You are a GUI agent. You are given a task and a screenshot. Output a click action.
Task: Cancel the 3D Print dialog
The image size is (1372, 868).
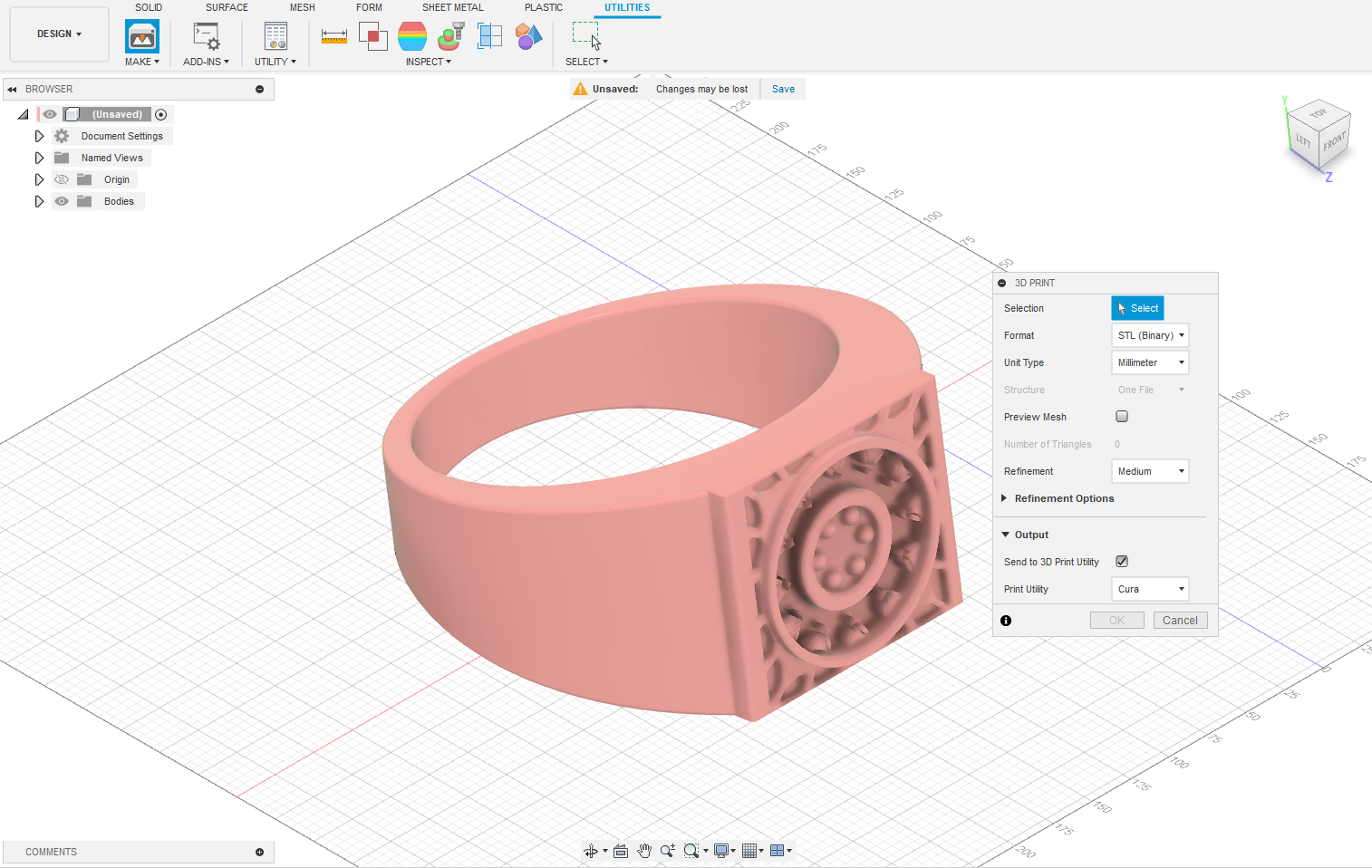point(1180,620)
